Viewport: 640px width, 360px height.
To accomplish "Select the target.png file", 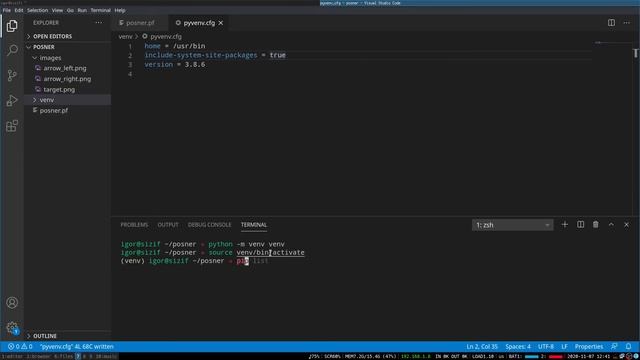I will click(x=59, y=89).
